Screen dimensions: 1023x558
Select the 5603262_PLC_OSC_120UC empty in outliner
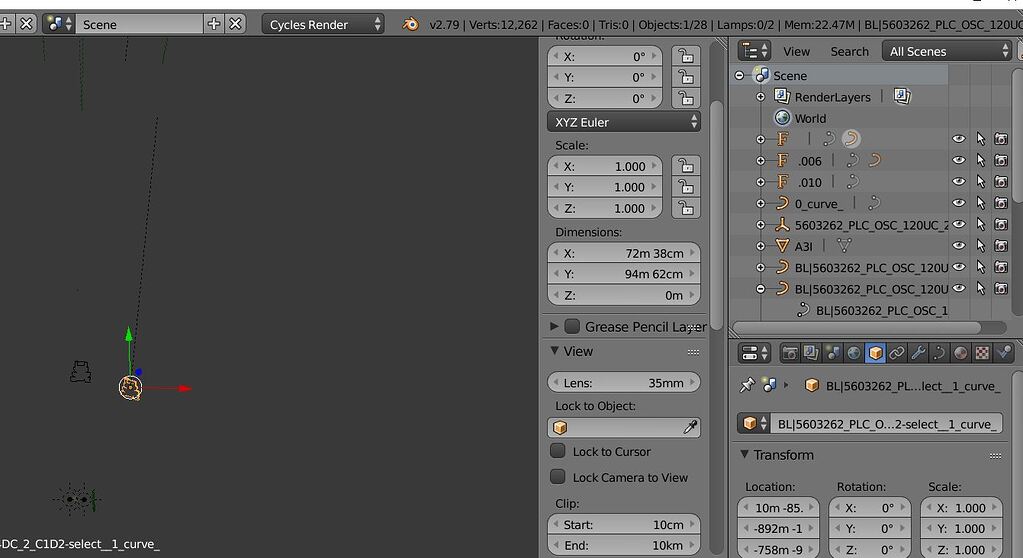pyautogui.click(x=871, y=225)
